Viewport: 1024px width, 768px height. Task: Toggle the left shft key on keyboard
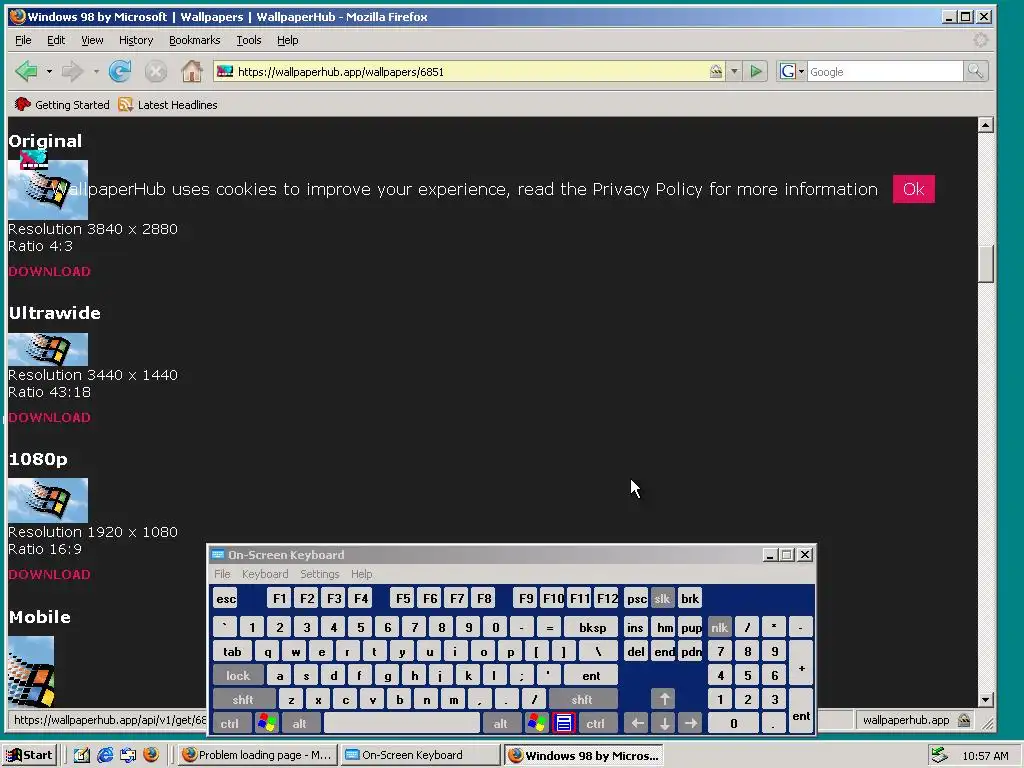(243, 699)
